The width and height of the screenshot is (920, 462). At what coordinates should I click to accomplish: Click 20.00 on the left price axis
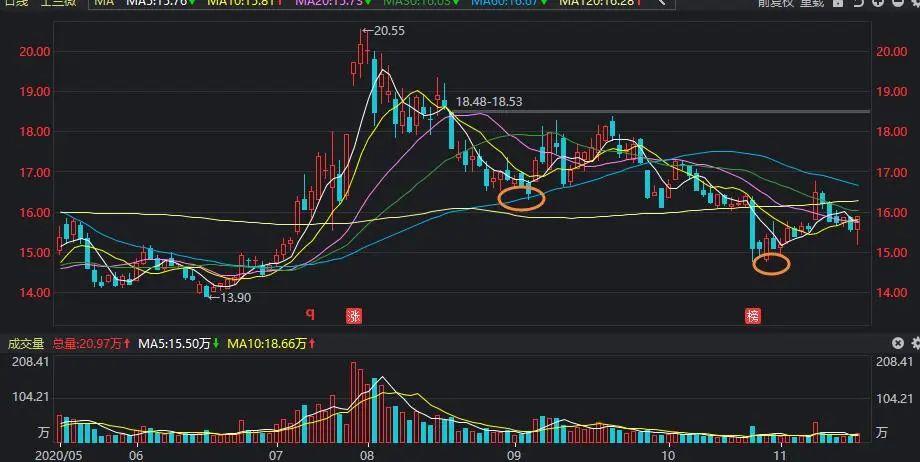[35, 52]
